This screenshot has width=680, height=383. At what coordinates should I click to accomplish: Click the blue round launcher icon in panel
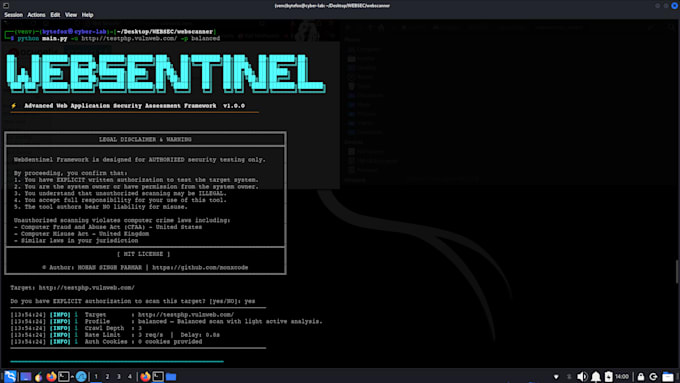[x=81, y=376]
